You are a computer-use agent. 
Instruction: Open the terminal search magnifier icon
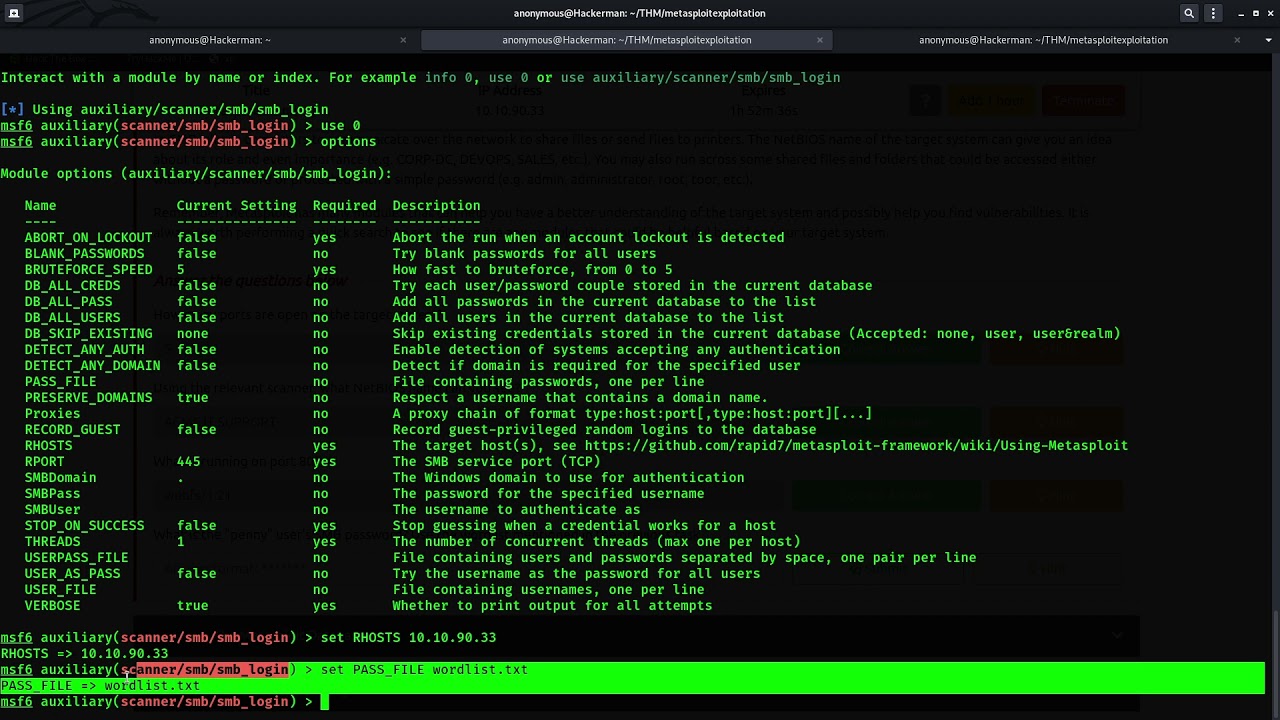[1189, 13]
